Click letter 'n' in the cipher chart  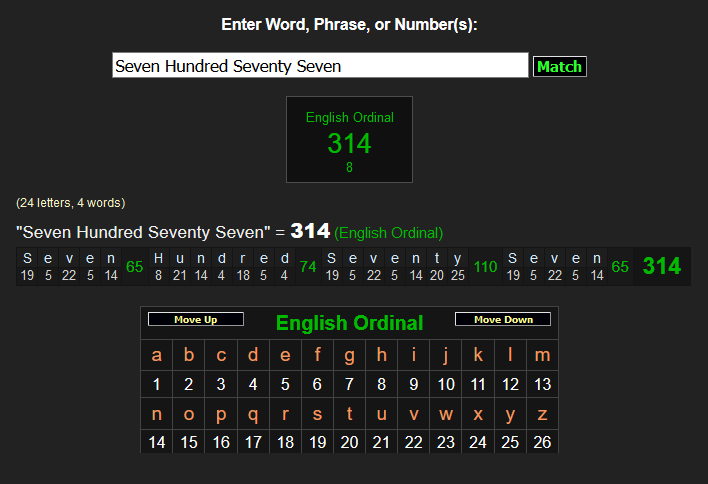(156, 414)
